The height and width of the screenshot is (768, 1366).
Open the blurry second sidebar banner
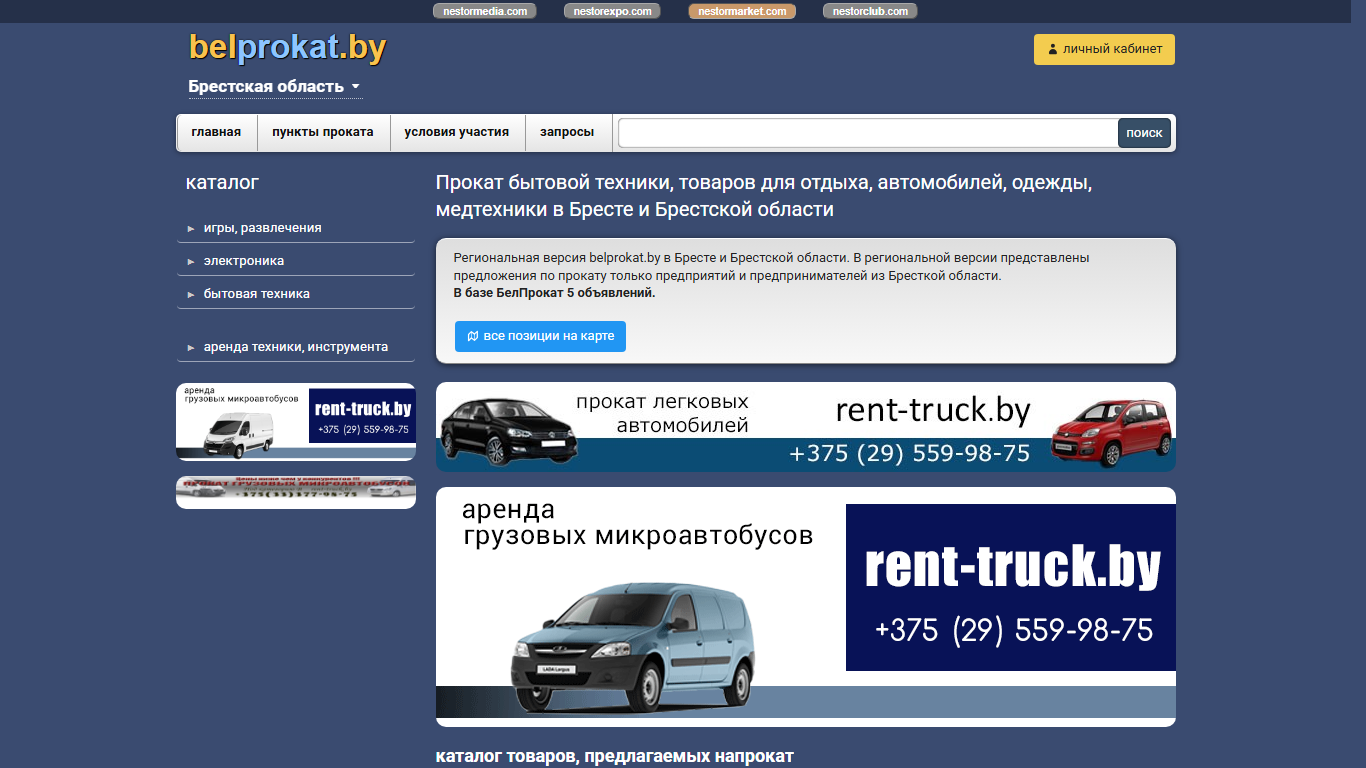tap(296, 492)
